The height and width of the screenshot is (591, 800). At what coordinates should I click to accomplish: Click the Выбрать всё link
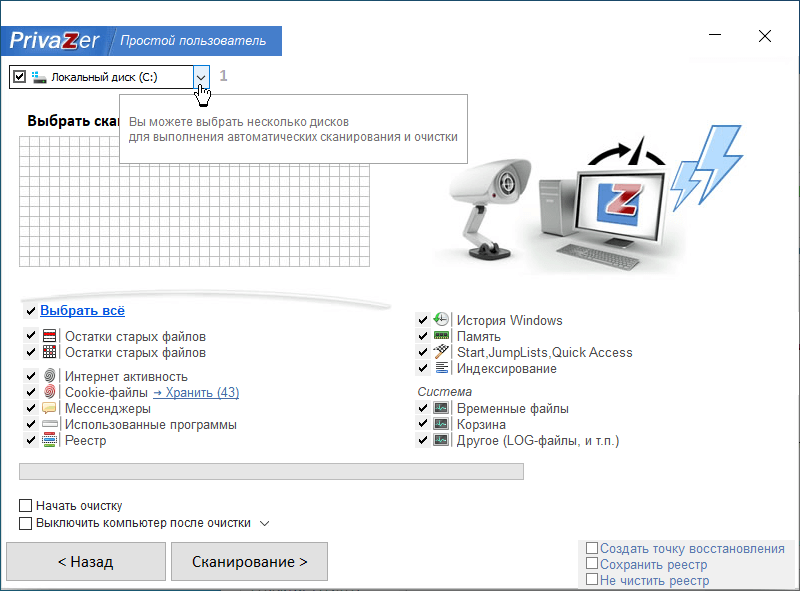[83, 310]
